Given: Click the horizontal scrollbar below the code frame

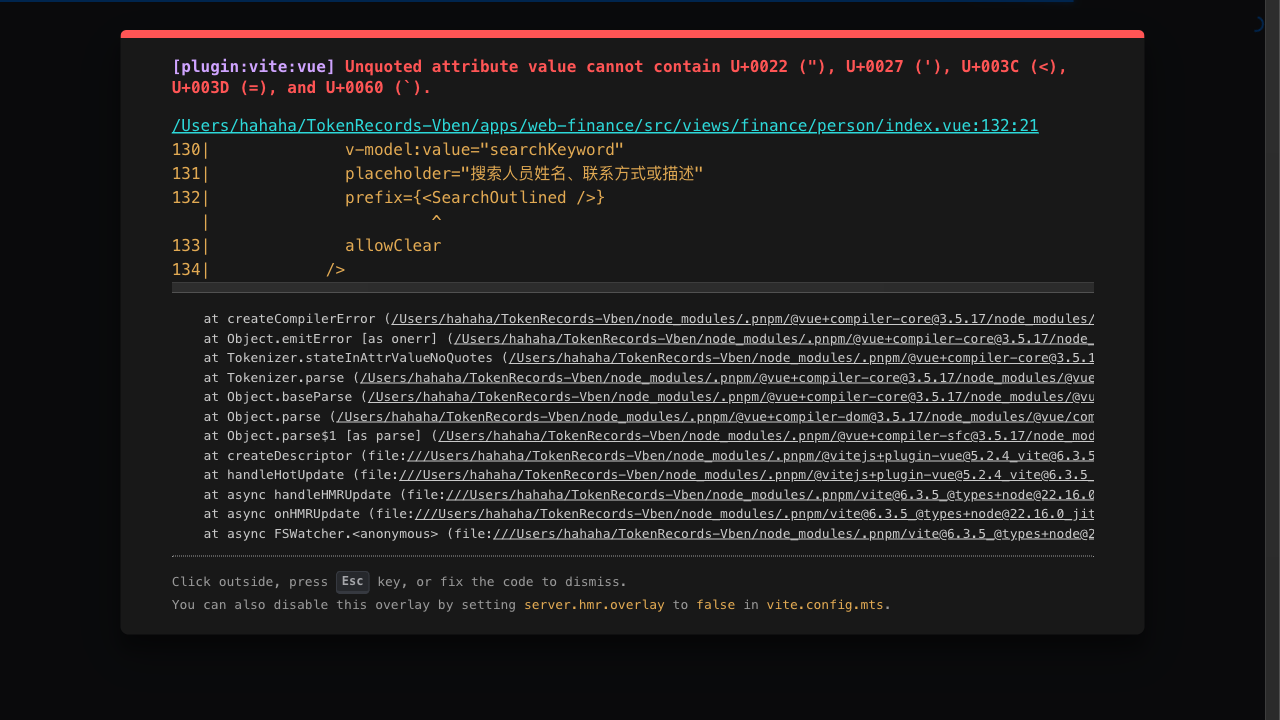Looking at the screenshot, I should click(x=632, y=288).
